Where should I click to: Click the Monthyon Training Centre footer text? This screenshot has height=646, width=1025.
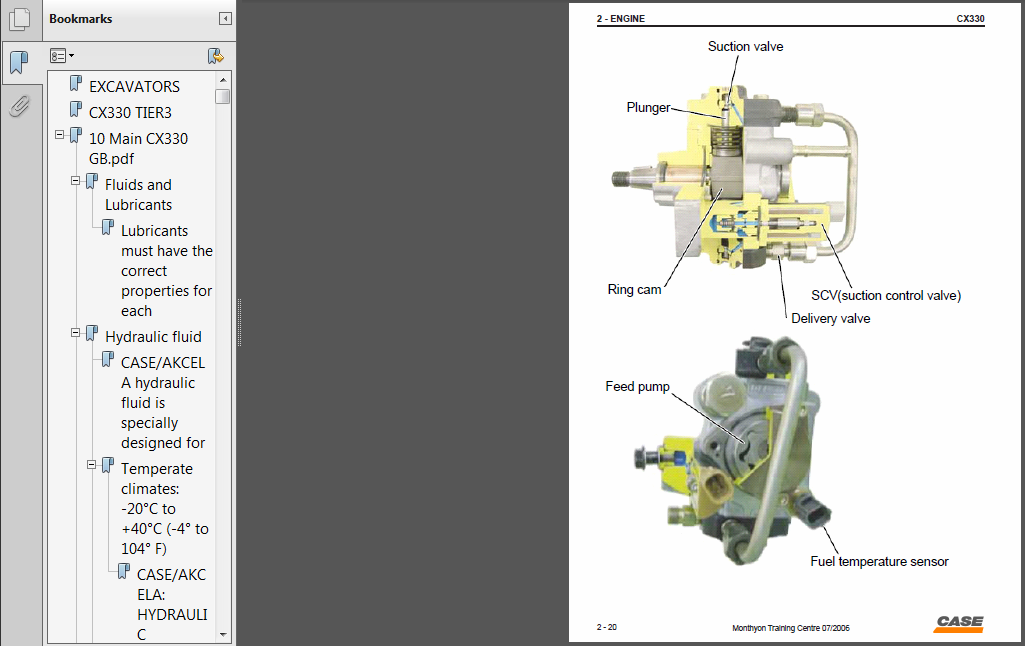(x=790, y=628)
